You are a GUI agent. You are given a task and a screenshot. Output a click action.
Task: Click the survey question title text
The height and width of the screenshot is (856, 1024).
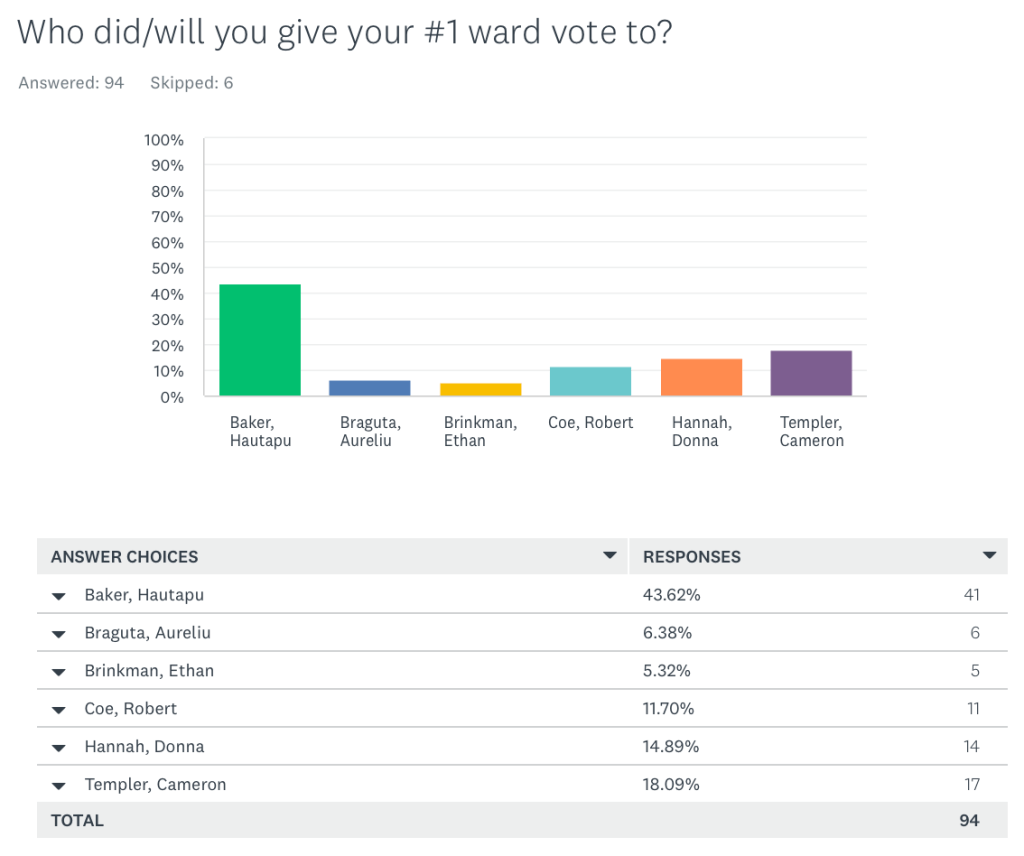(344, 32)
